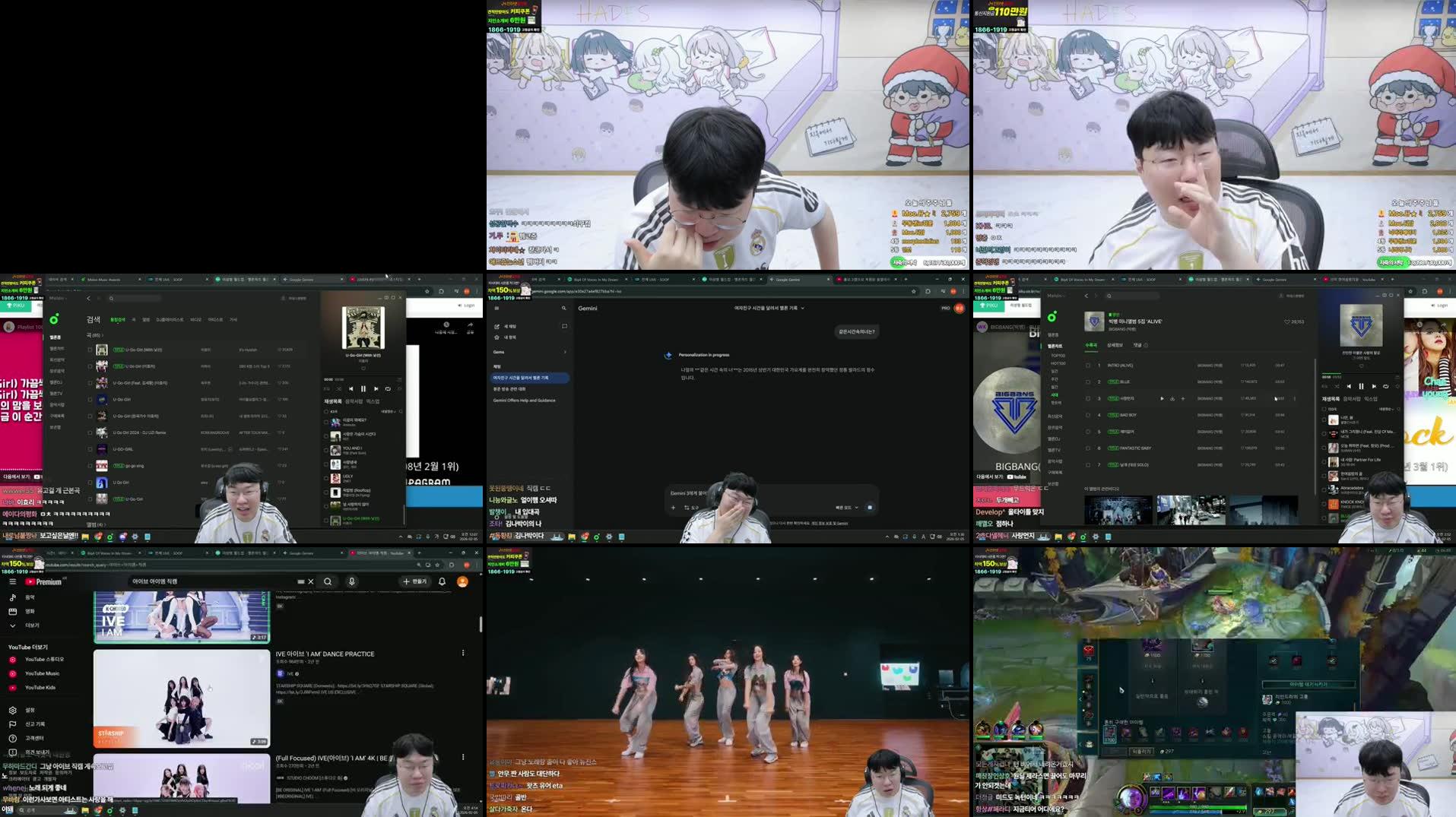Click the voice search microphone on YouTube
Screen dimensions: 1456x817
click(x=352, y=581)
